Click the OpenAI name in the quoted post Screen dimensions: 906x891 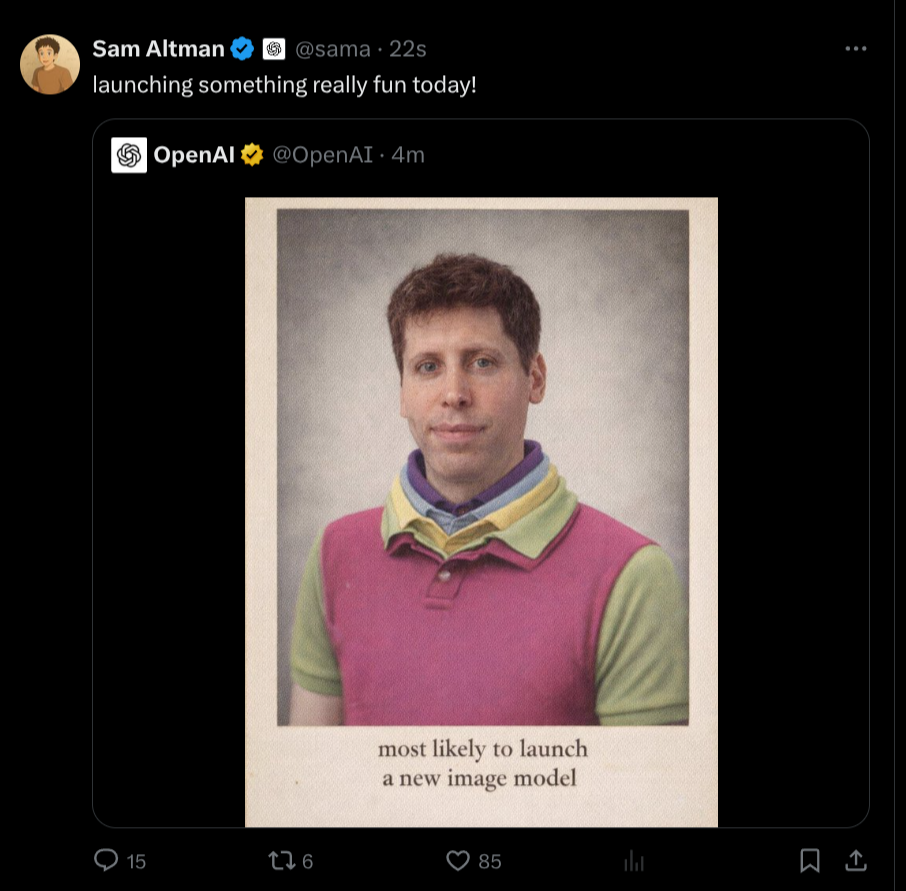tap(194, 155)
